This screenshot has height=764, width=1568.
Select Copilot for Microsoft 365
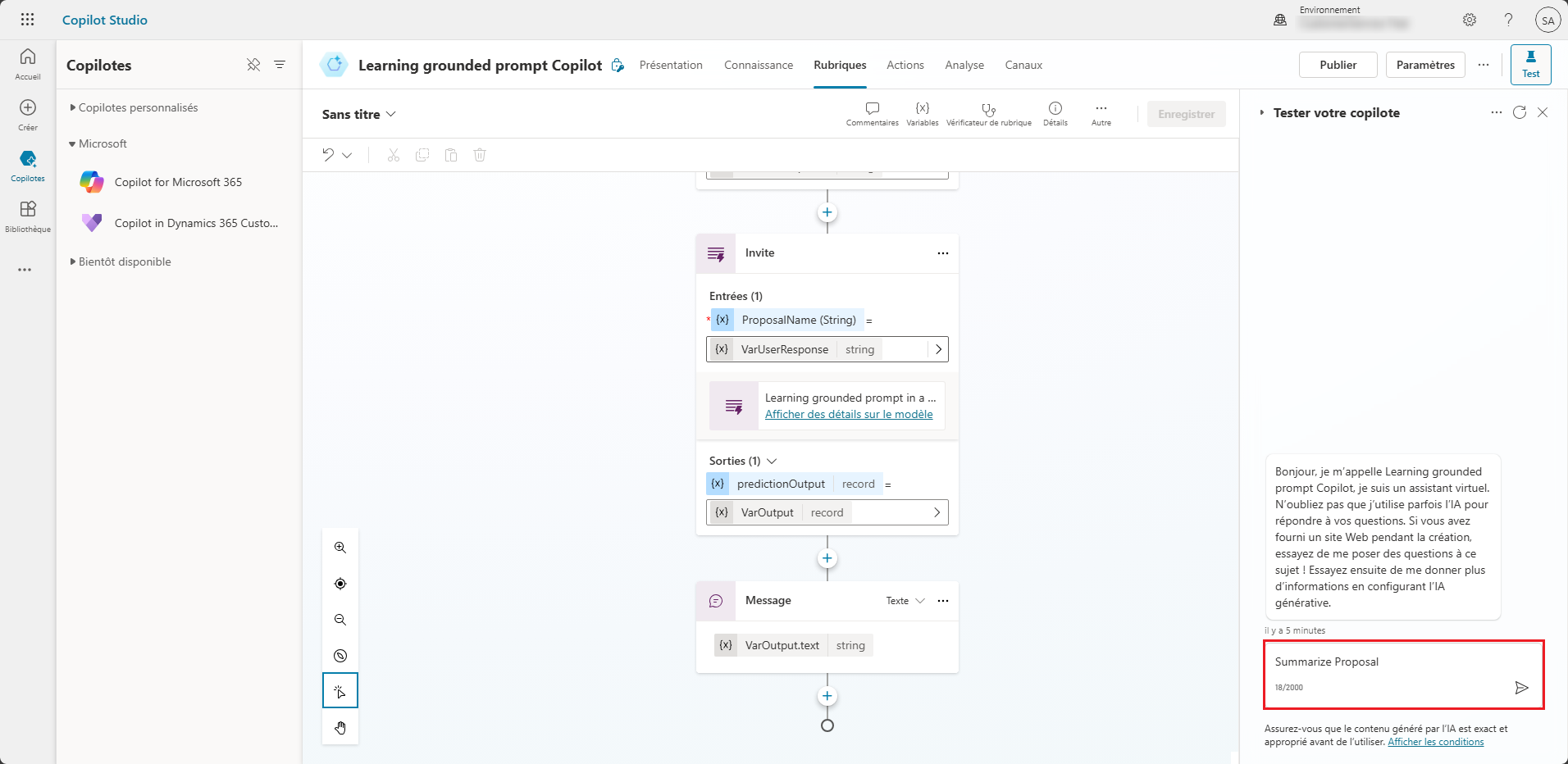coord(180,182)
